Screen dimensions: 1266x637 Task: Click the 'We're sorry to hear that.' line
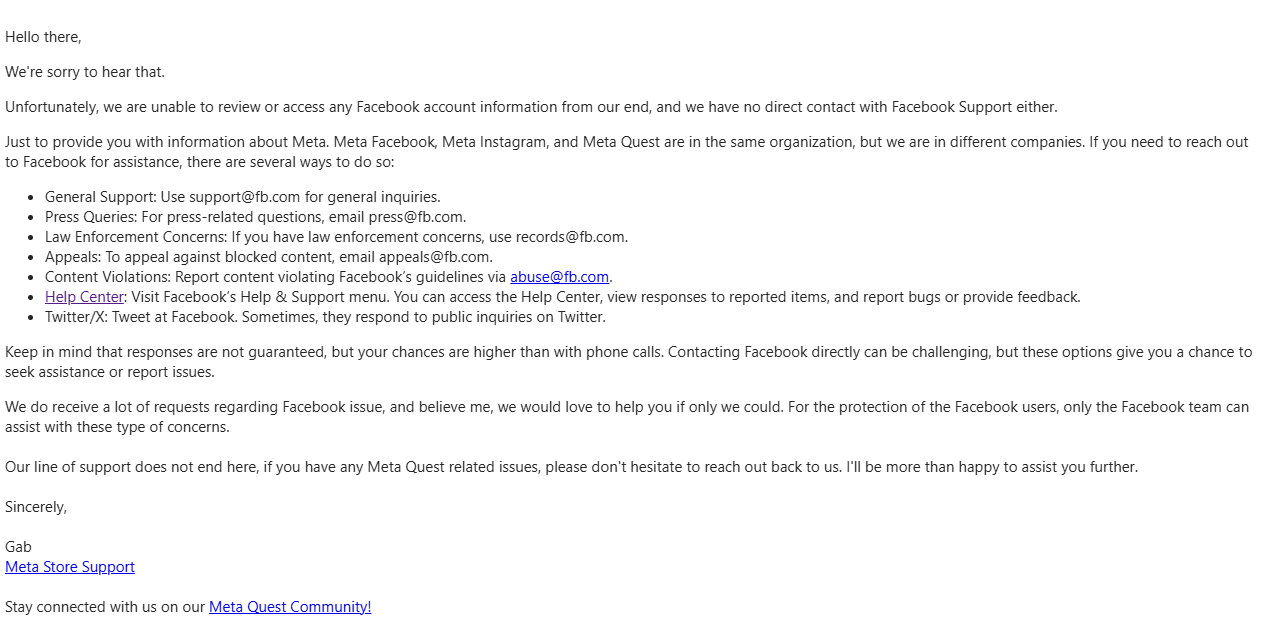coord(85,72)
